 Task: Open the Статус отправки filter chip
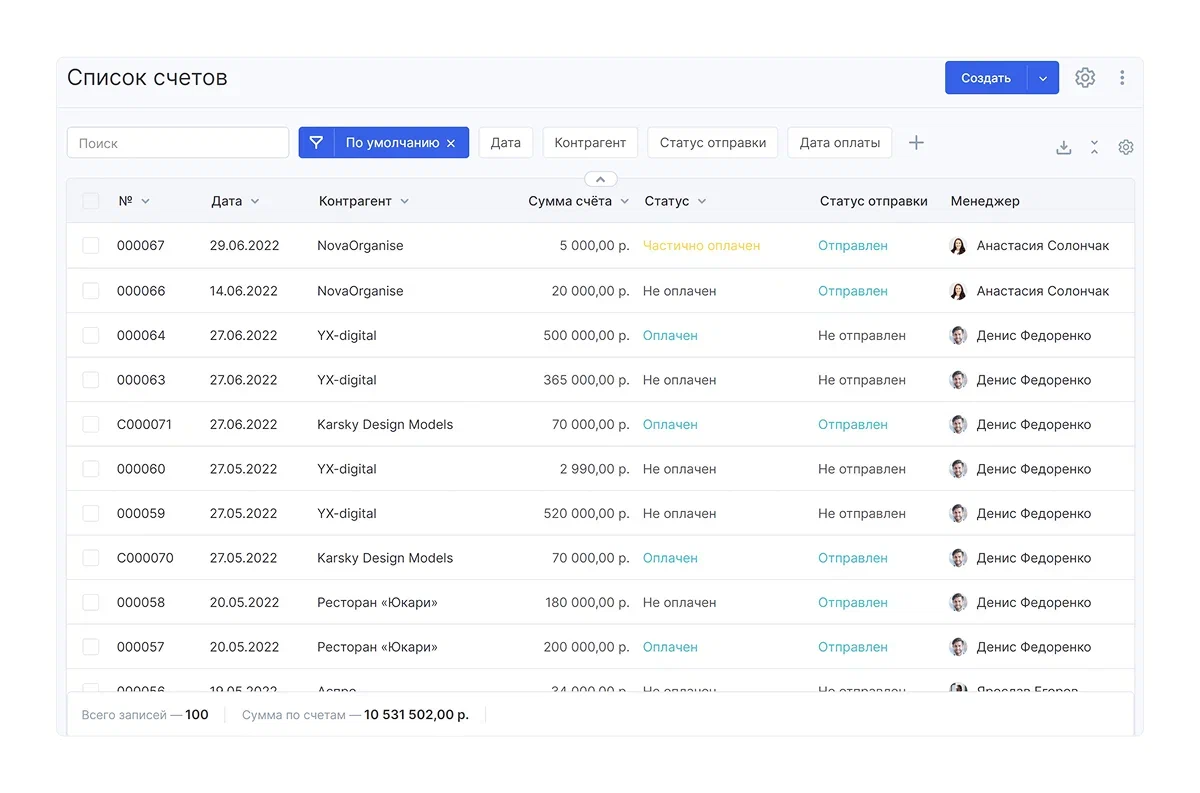[712, 143]
